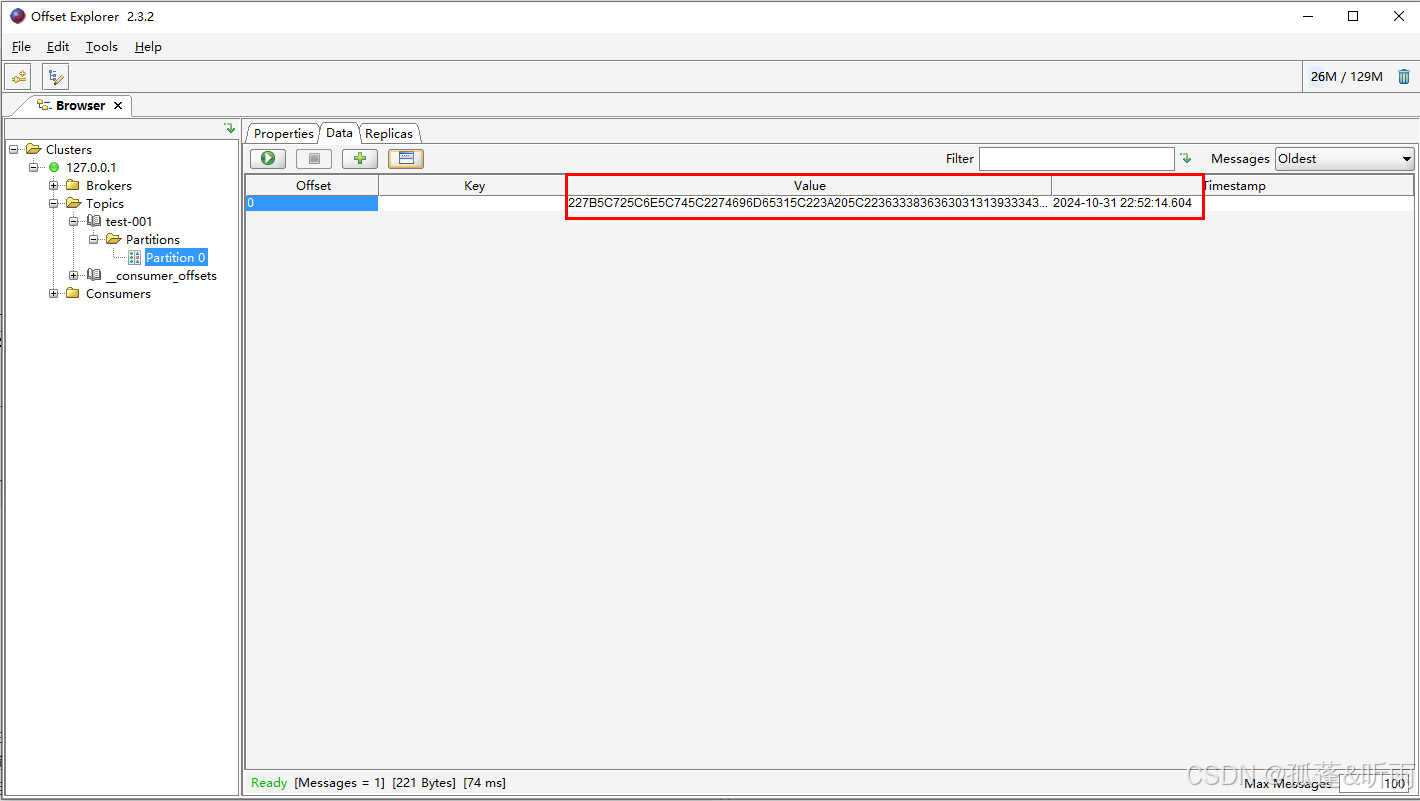
Task: Expand the __consumer_offsets topic node
Action: pos(74,275)
